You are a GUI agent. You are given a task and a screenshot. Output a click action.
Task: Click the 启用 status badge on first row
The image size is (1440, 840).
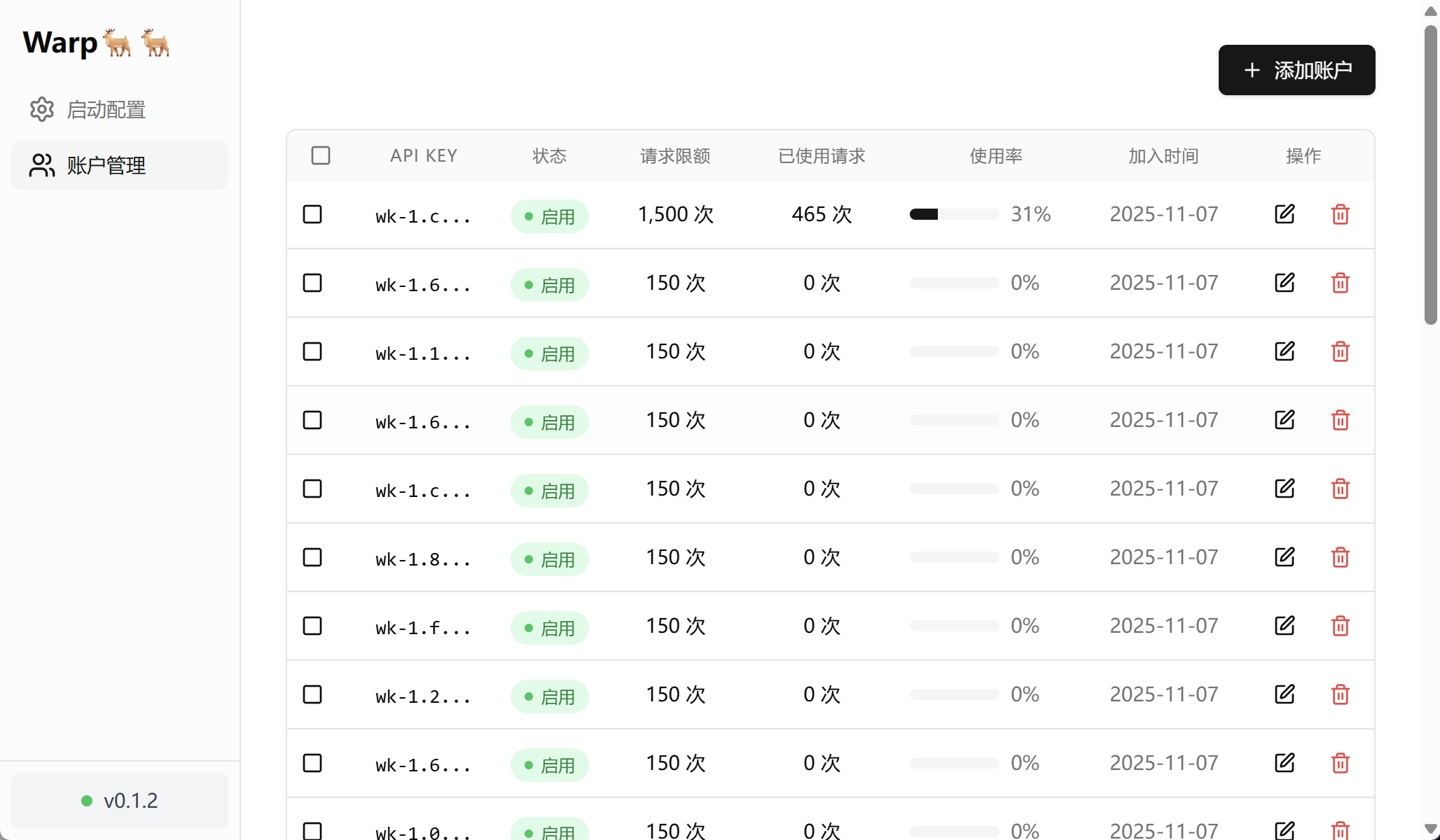click(x=550, y=216)
